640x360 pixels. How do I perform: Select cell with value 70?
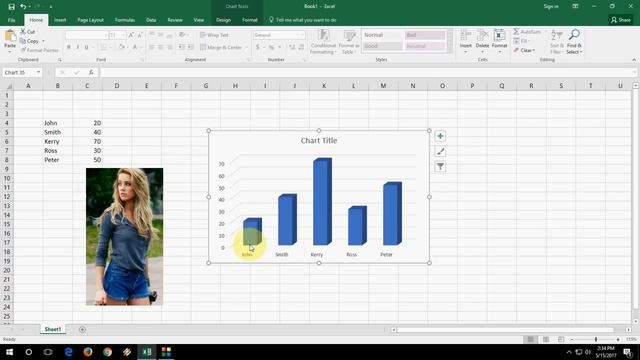point(87,141)
